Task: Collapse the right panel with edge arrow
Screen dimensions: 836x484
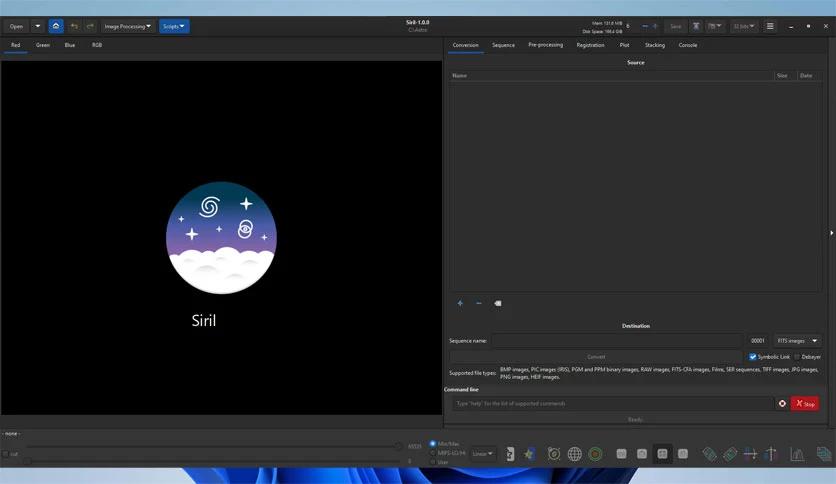Action: [832, 233]
